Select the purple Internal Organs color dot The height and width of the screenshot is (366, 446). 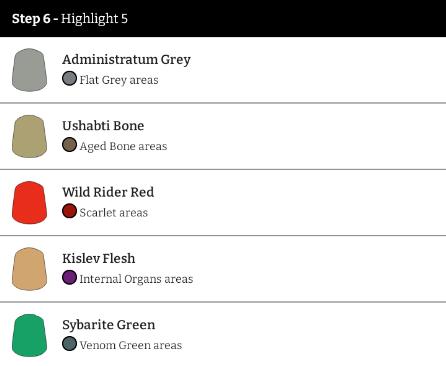point(69,277)
